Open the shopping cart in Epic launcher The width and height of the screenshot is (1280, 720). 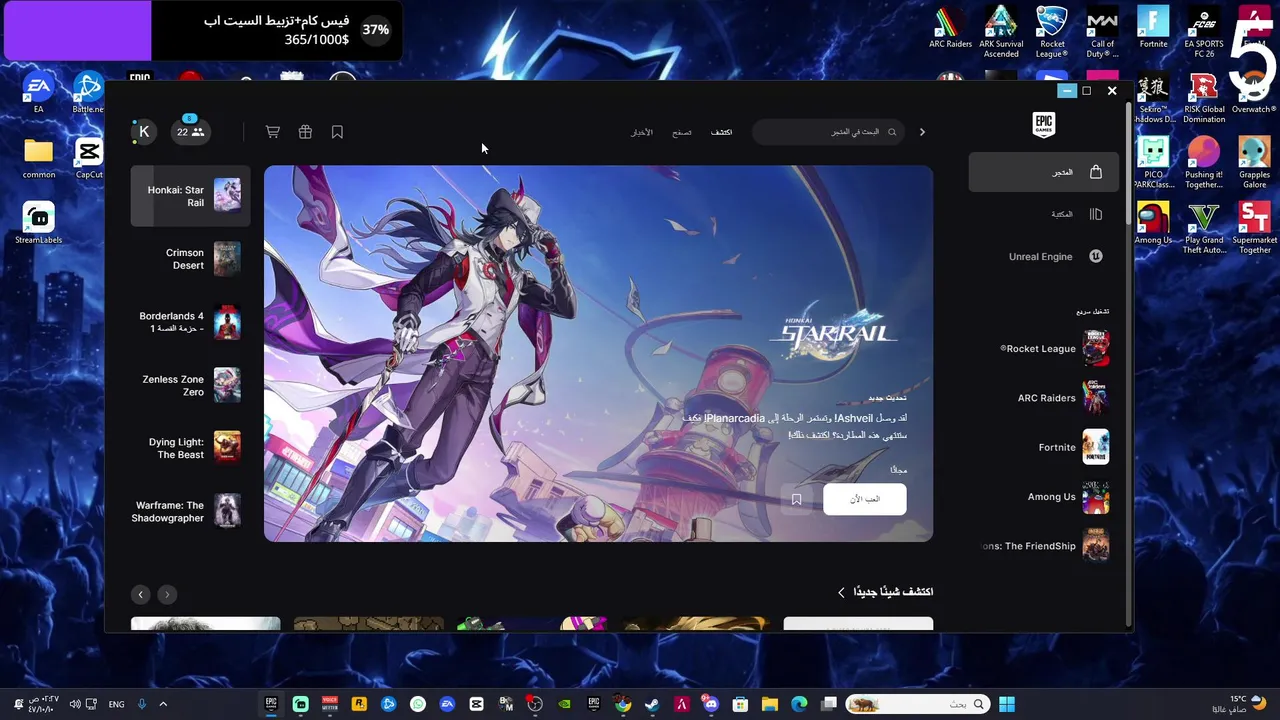pyautogui.click(x=272, y=132)
